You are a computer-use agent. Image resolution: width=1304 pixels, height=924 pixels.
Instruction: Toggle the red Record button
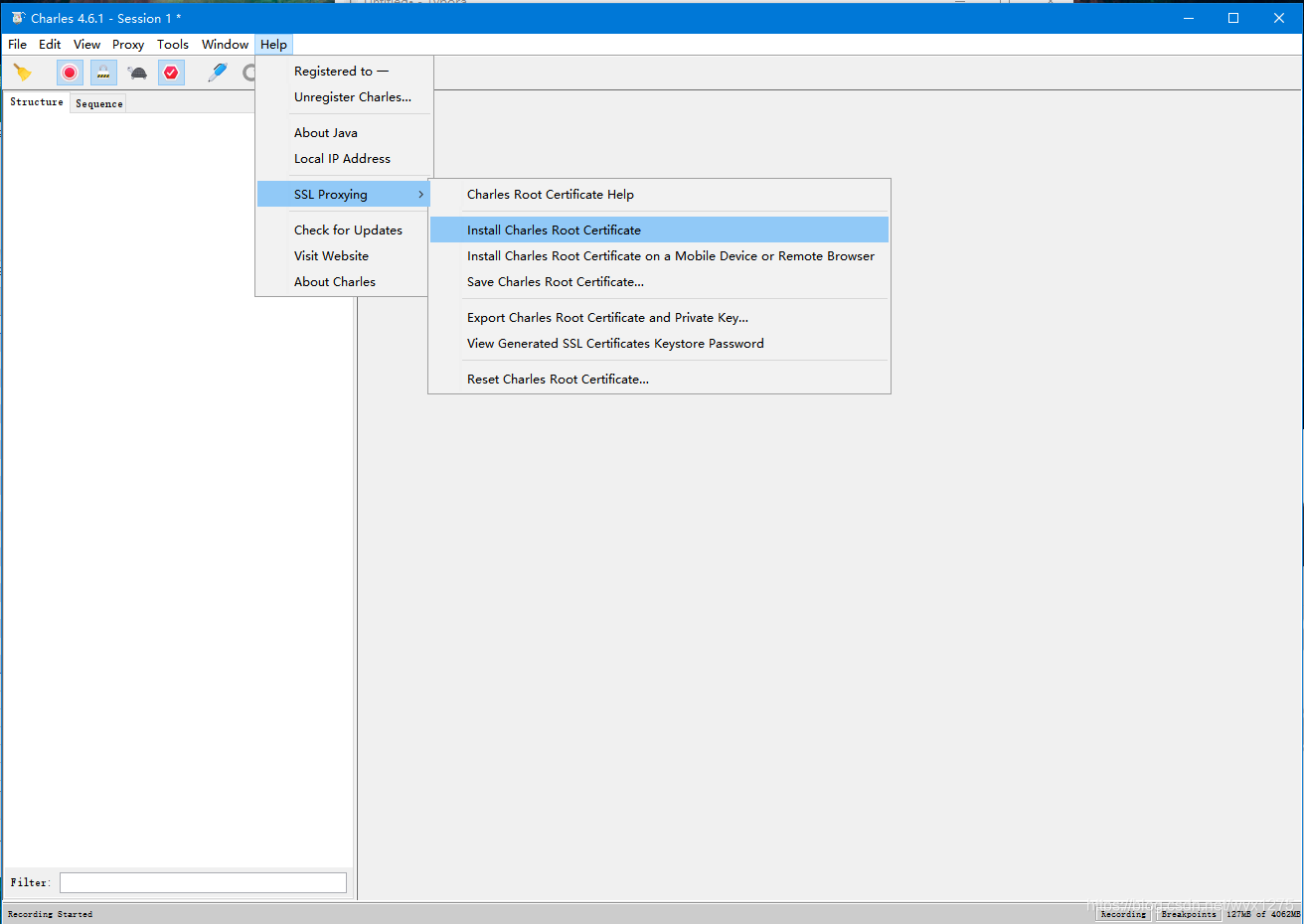(x=70, y=73)
